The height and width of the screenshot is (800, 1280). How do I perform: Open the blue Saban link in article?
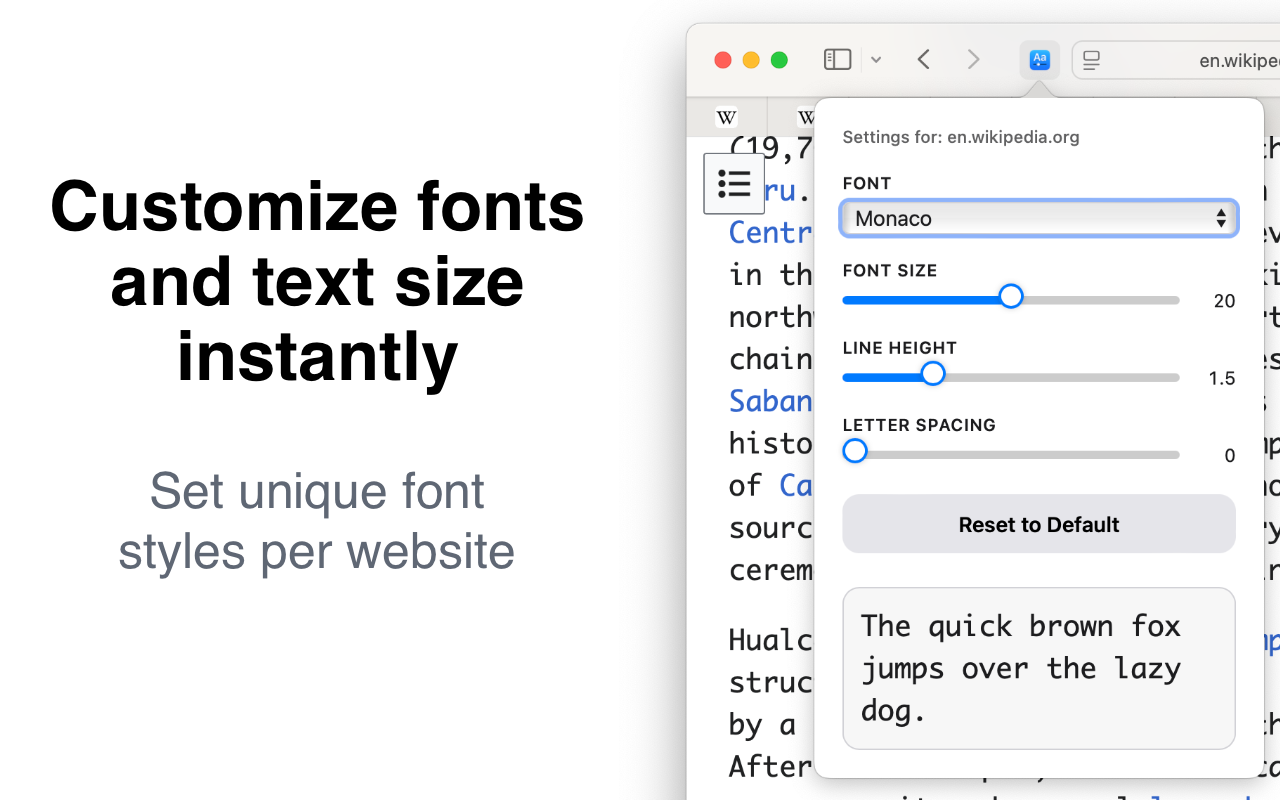[x=770, y=401]
